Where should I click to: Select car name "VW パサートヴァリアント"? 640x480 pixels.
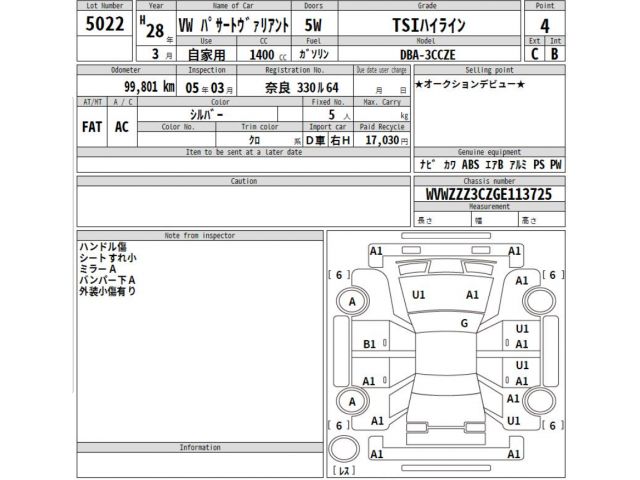pyautogui.click(x=234, y=25)
